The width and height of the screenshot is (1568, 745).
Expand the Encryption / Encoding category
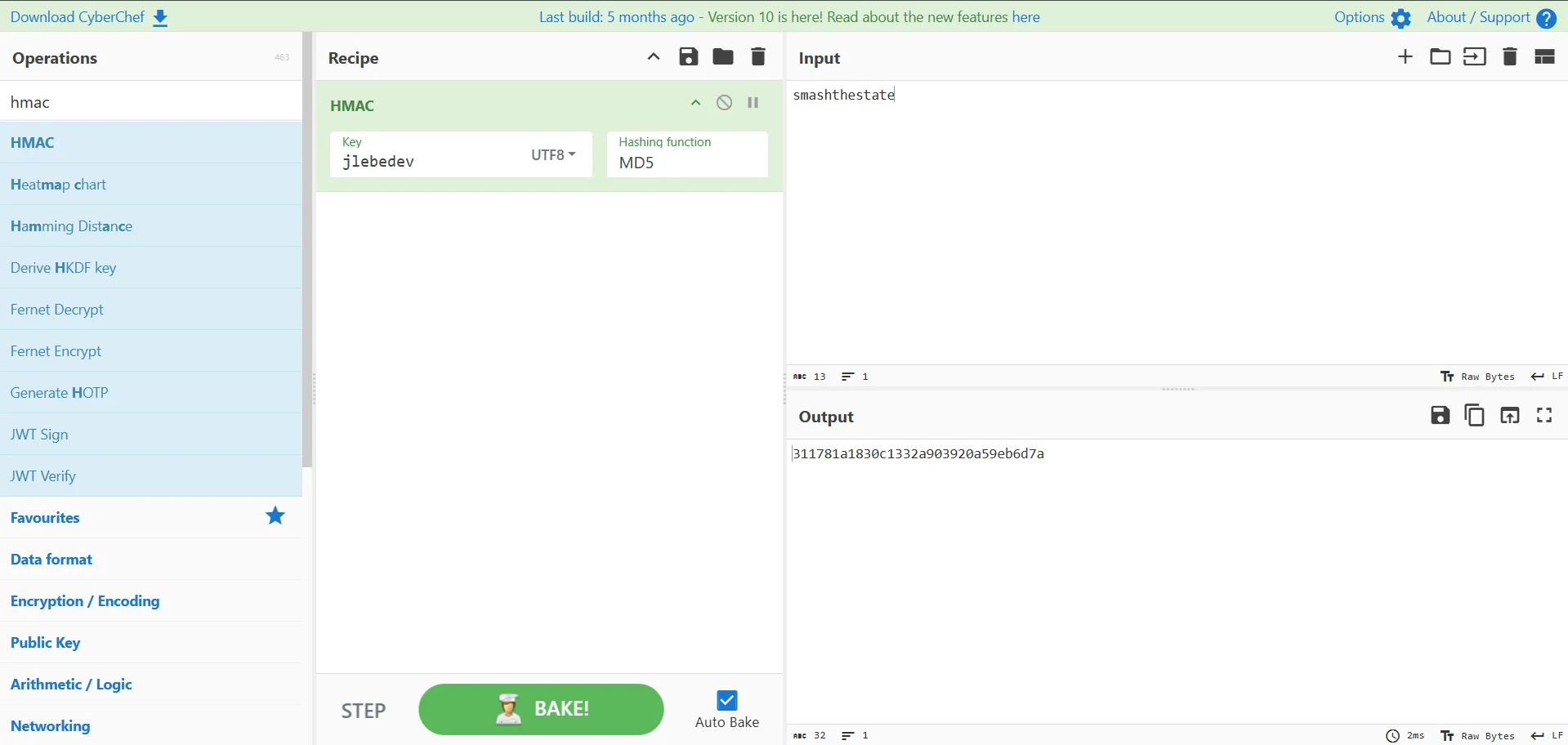(x=85, y=601)
